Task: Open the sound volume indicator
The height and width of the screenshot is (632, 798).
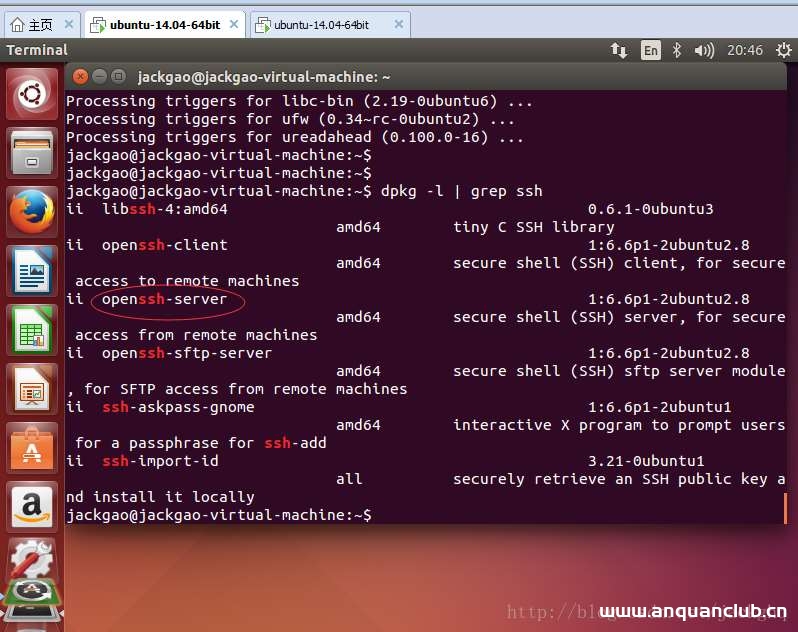Action: pyautogui.click(x=704, y=50)
